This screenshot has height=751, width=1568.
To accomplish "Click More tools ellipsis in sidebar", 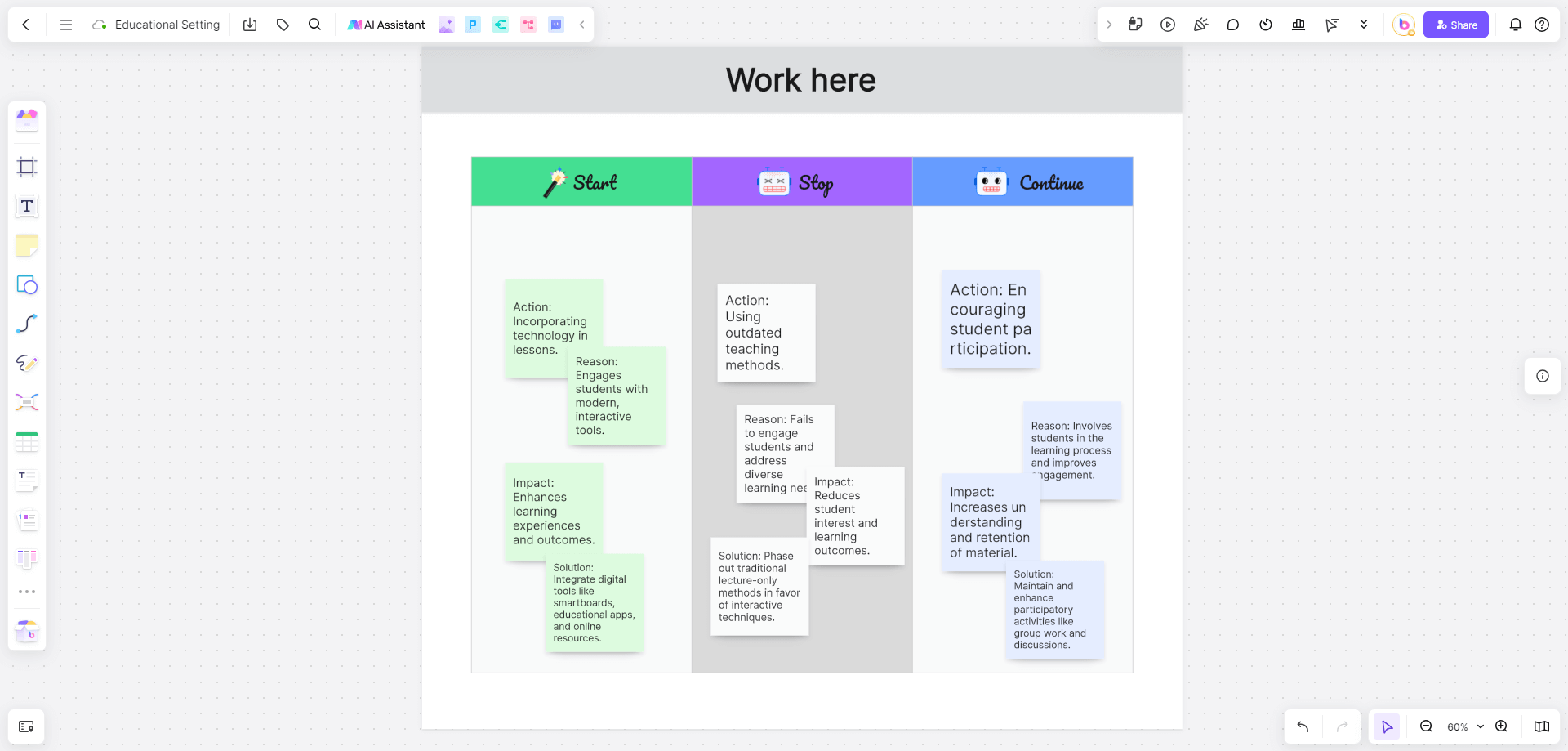I will [27, 592].
